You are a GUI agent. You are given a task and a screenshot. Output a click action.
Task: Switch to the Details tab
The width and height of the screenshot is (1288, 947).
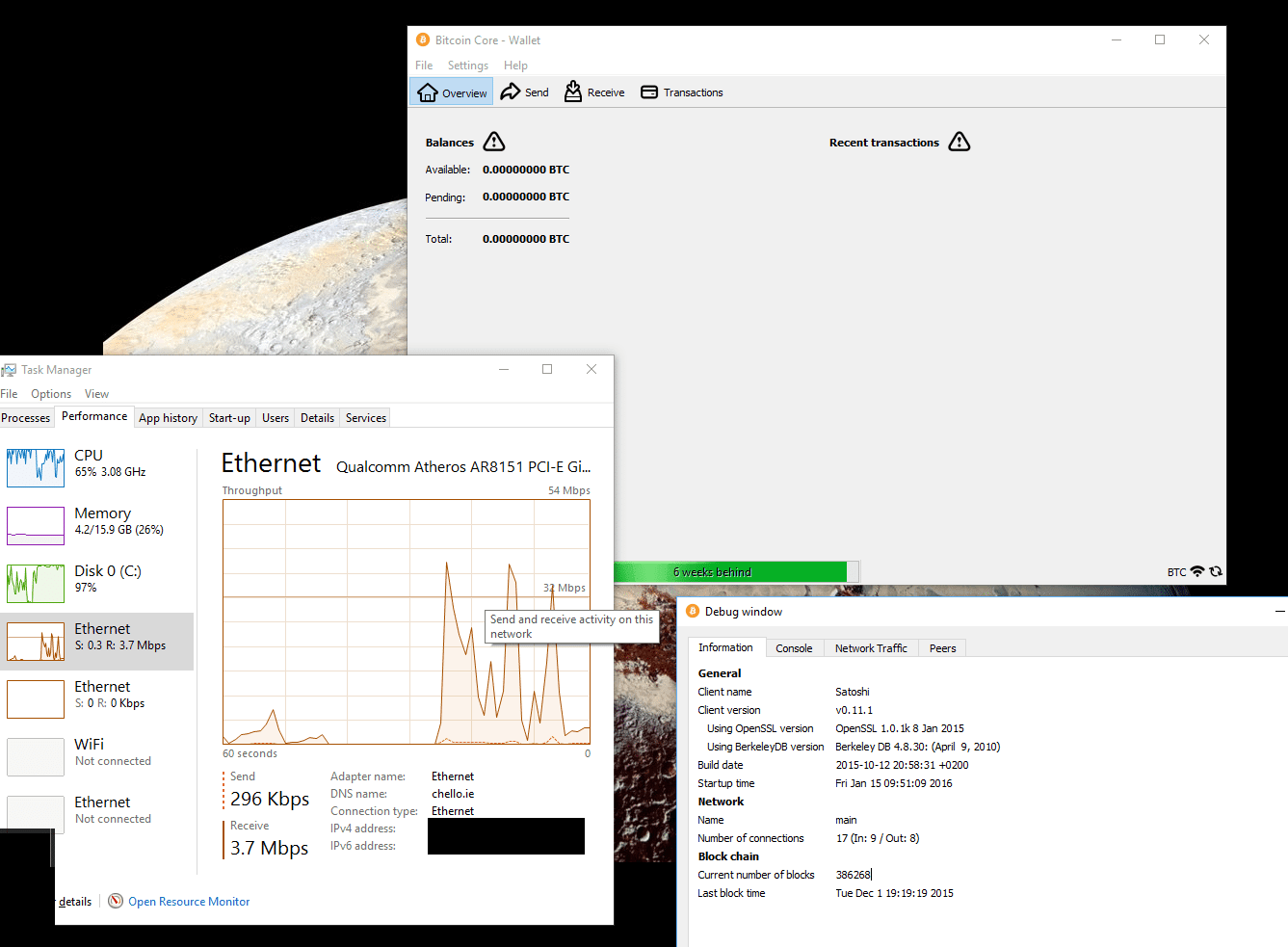pos(317,418)
